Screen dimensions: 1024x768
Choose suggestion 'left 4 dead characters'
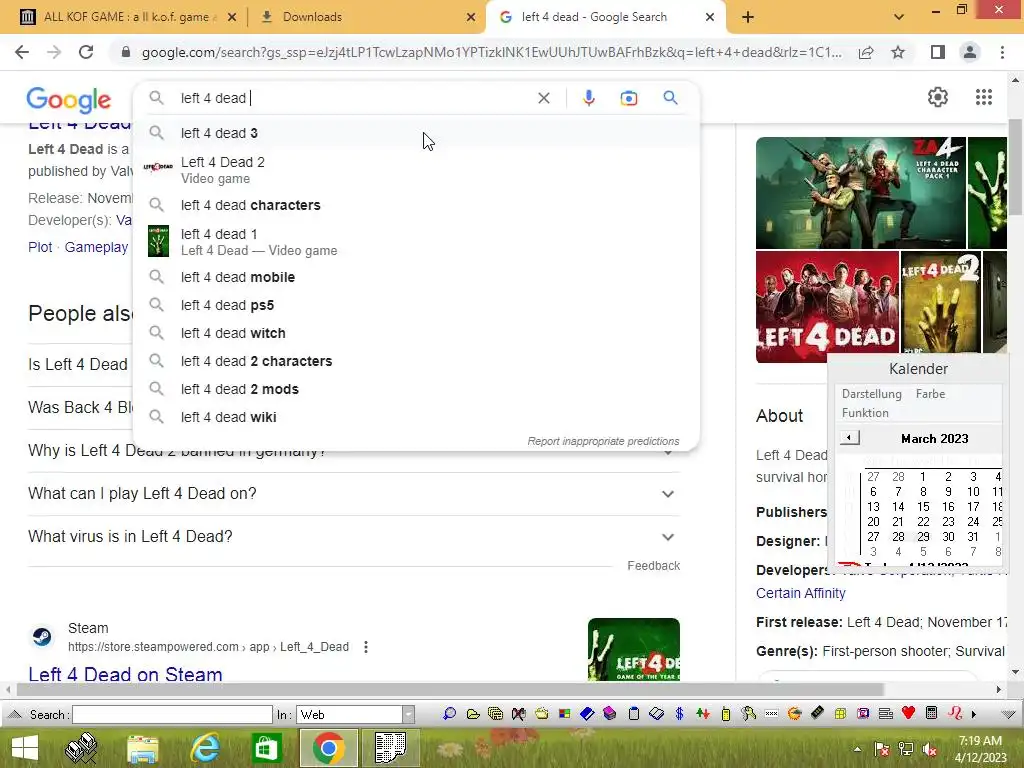coord(416,205)
